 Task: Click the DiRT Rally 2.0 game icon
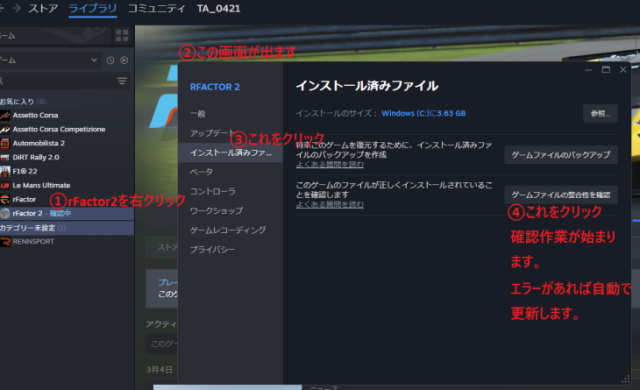pos(5,157)
